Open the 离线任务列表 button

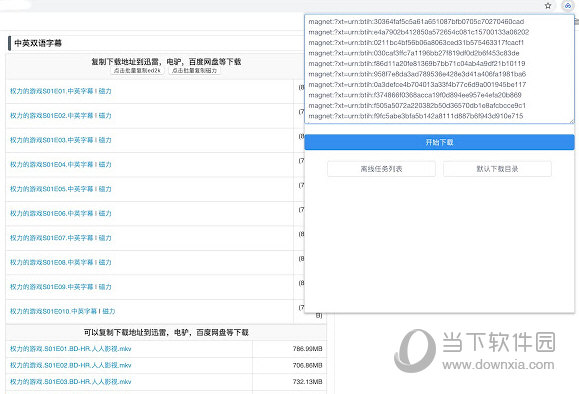coord(381,169)
